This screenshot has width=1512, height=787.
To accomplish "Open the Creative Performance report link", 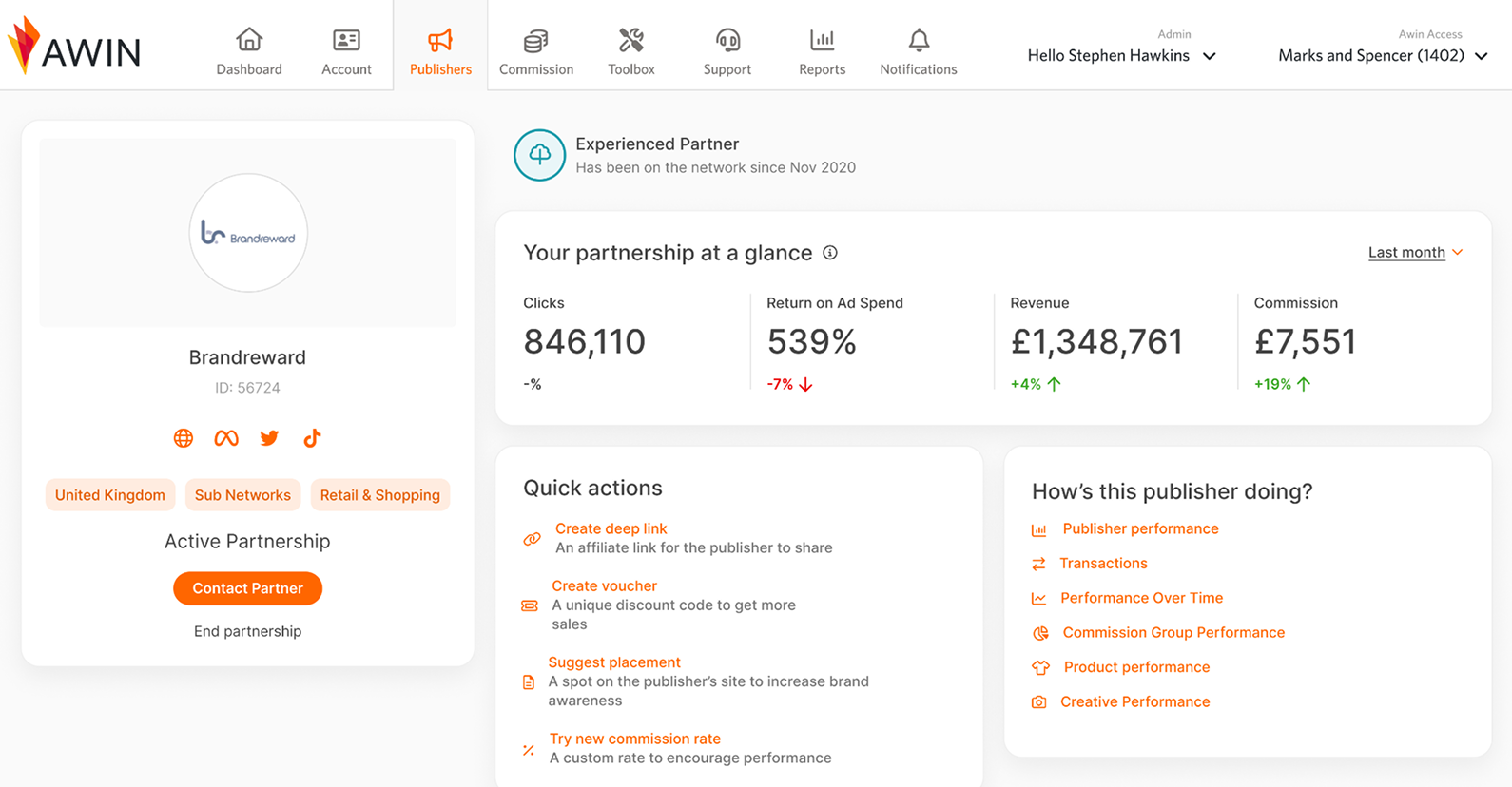I will [x=1135, y=701].
